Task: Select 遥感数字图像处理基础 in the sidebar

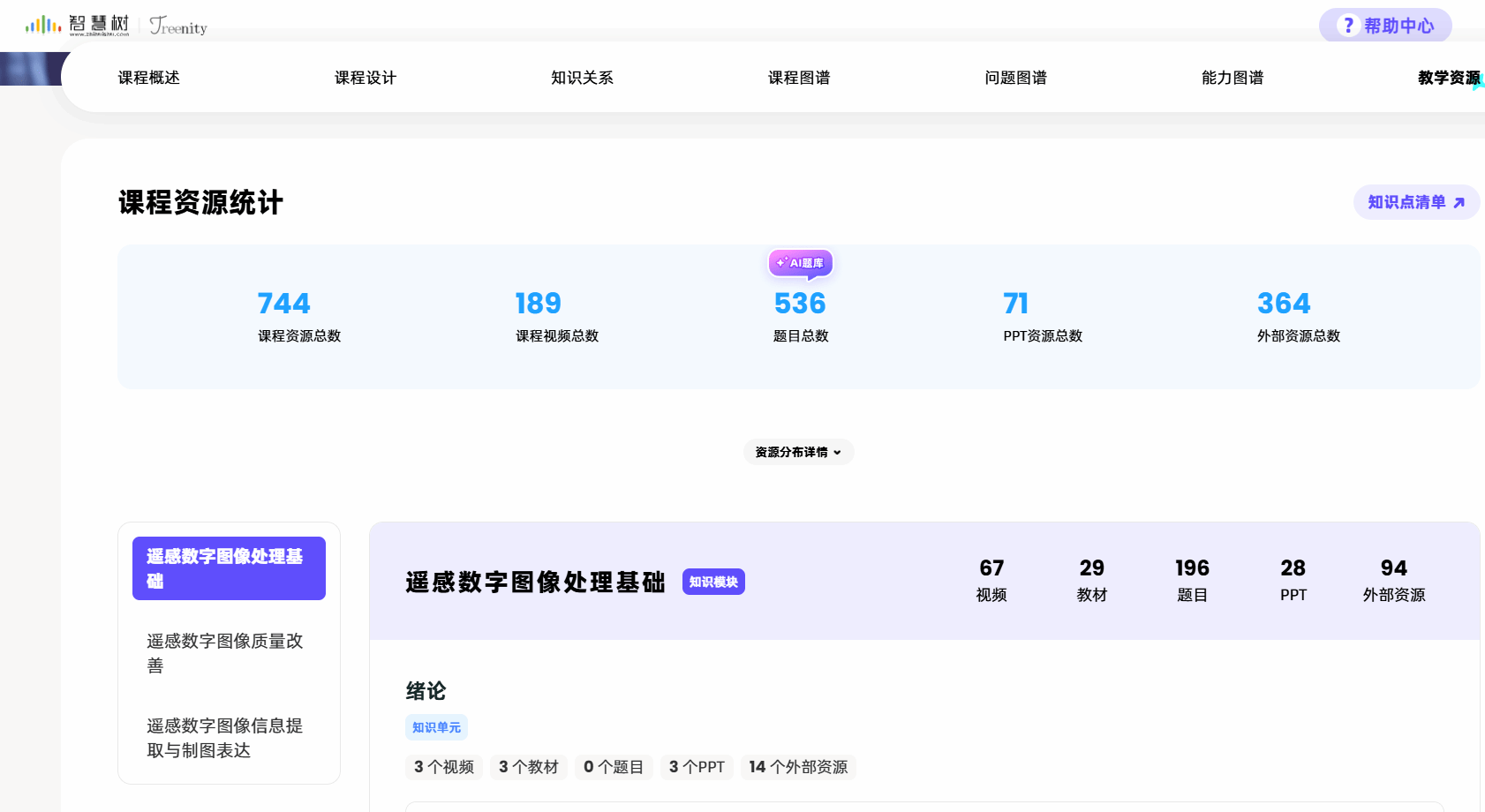Action: tap(229, 568)
